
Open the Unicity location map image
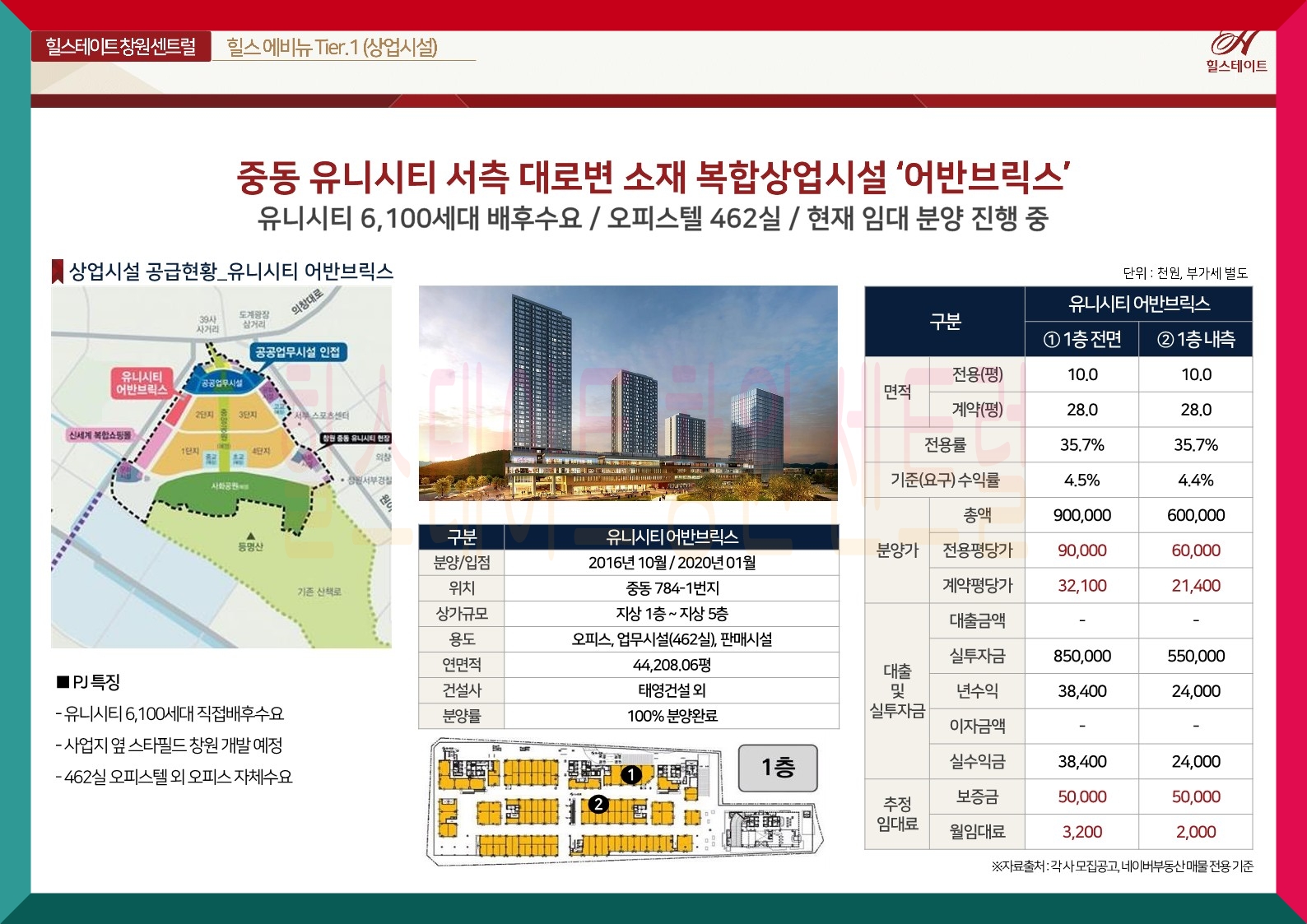(221, 467)
